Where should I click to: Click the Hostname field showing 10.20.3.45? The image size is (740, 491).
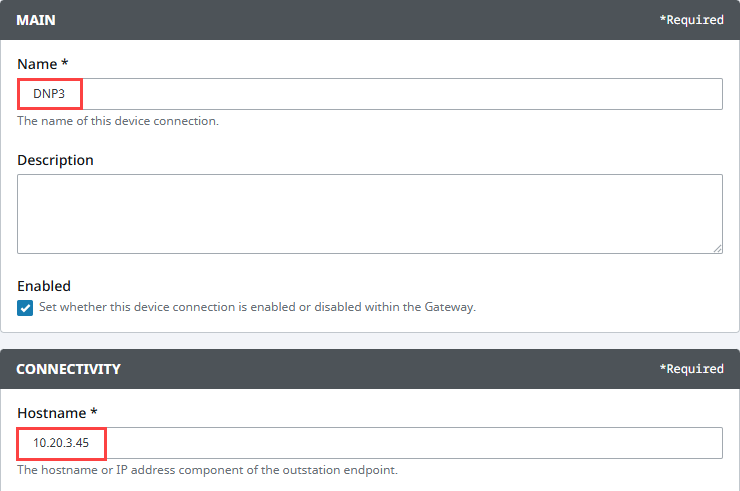click(370, 443)
